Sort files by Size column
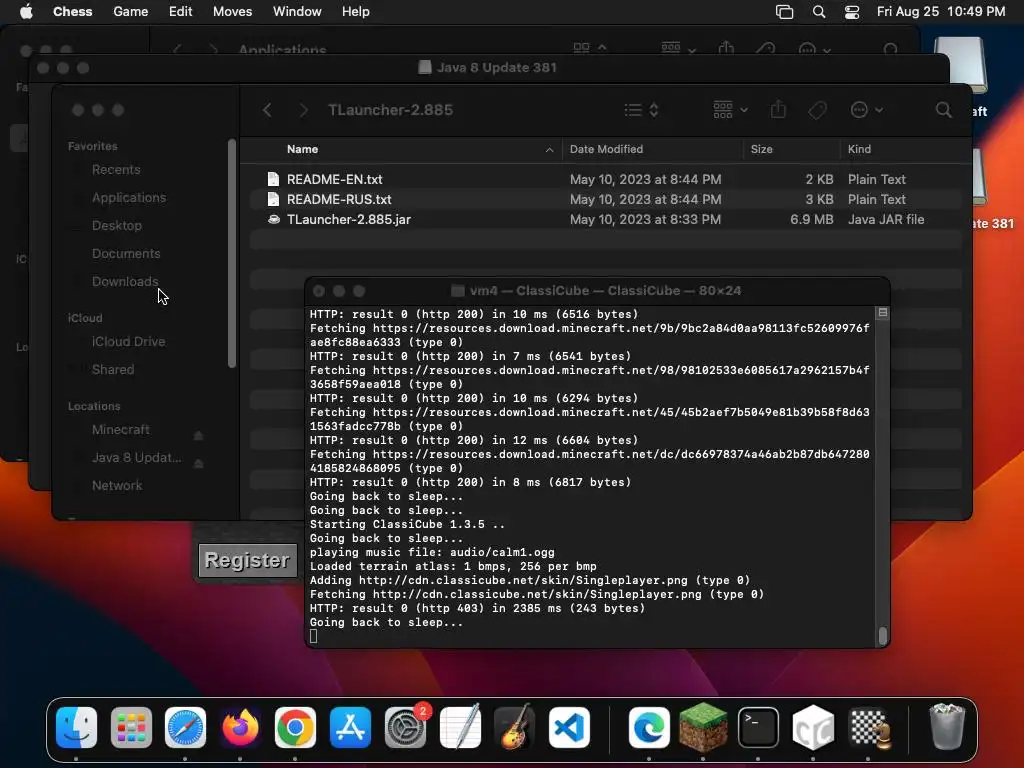This screenshot has height=768, width=1024. coord(791,150)
